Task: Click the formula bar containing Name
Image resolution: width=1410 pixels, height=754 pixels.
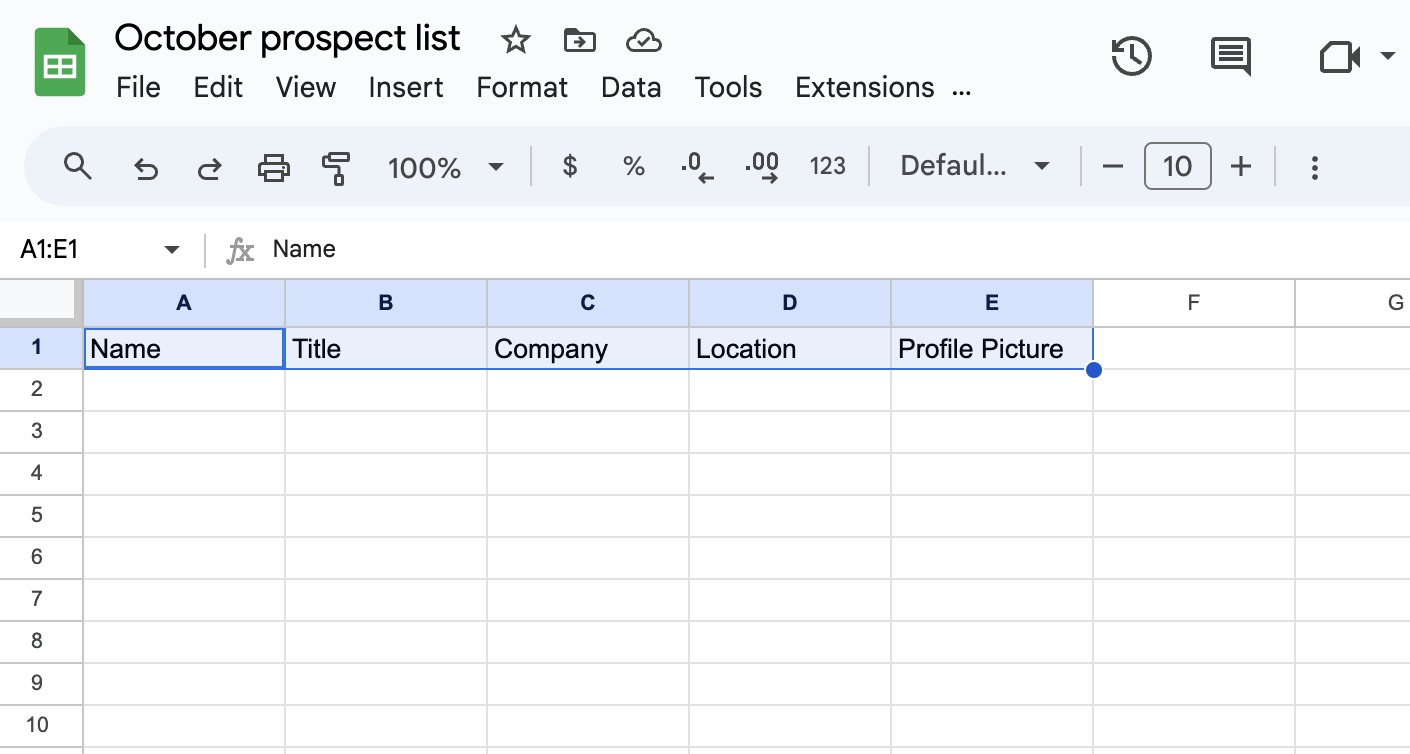Action: (x=840, y=249)
